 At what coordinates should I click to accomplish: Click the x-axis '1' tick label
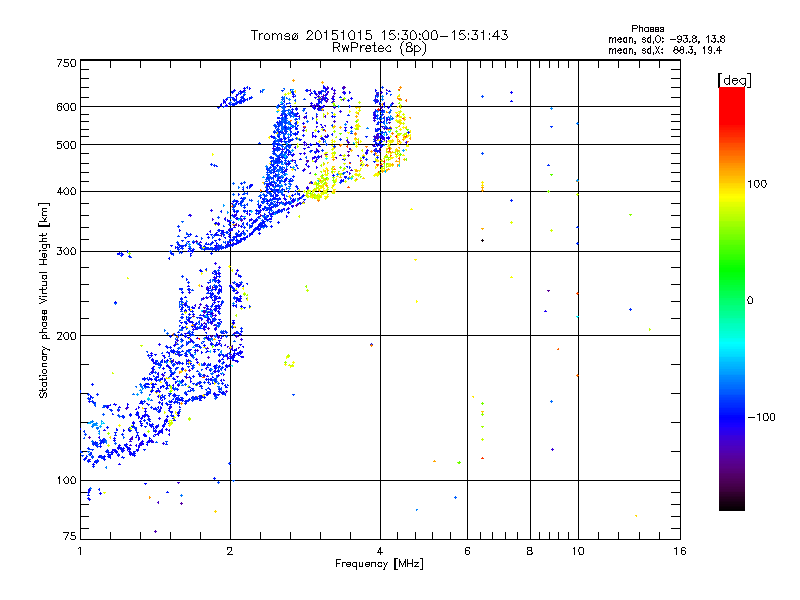click(x=80, y=551)
